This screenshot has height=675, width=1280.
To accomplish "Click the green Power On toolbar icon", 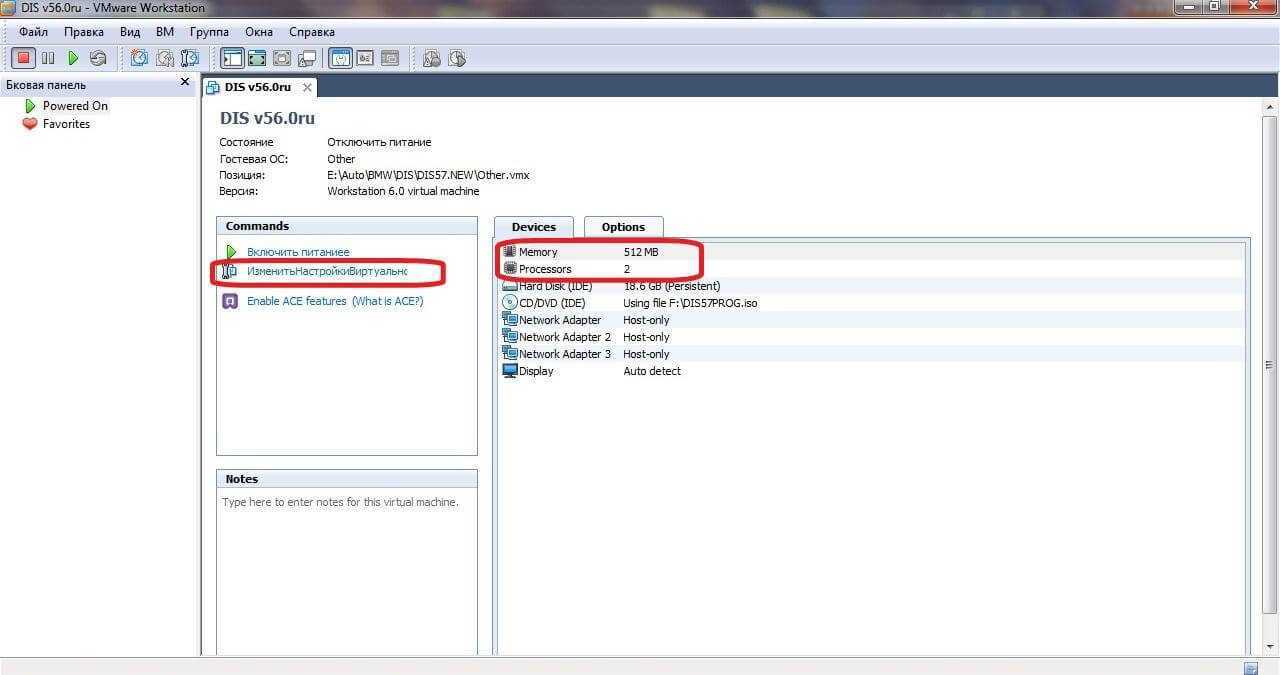I will pos(73,59).
